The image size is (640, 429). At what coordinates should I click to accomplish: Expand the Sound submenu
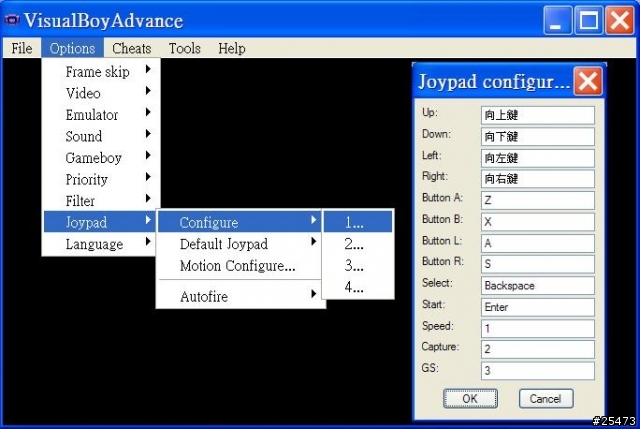tap(100, 136)
